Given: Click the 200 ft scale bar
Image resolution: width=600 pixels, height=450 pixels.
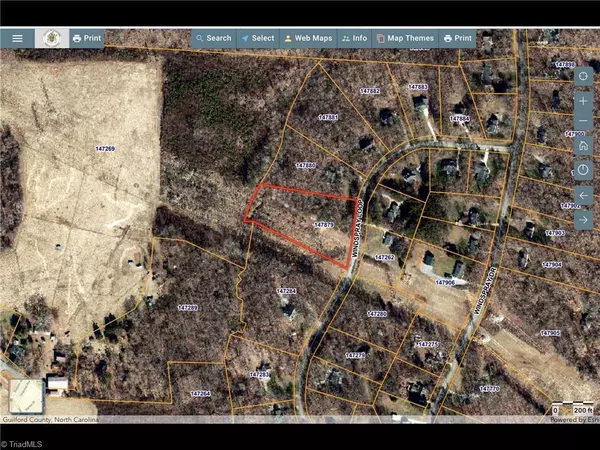Looking at the screenshot, I should pyautogui.click(x=573, y=408).
